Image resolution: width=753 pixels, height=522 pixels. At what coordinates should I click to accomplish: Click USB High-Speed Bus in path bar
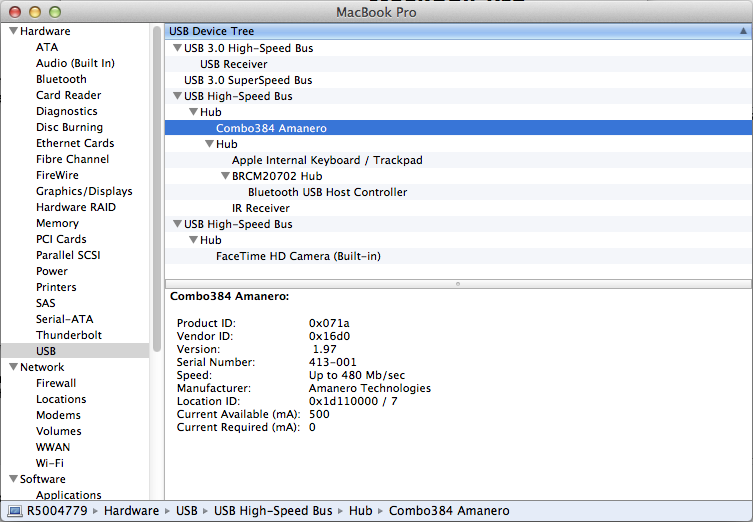pos(273,510)
